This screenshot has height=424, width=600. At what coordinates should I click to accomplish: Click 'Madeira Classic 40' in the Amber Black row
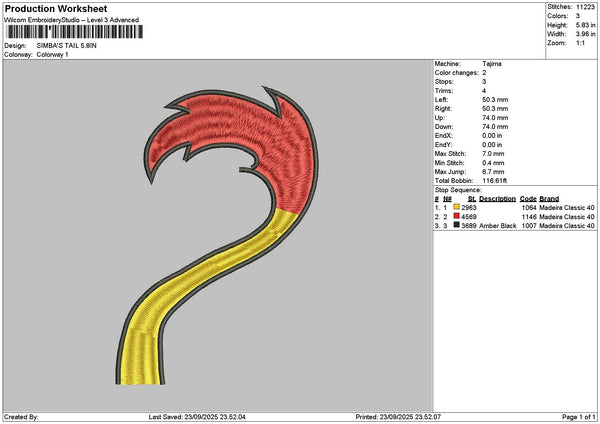(567, 226)
